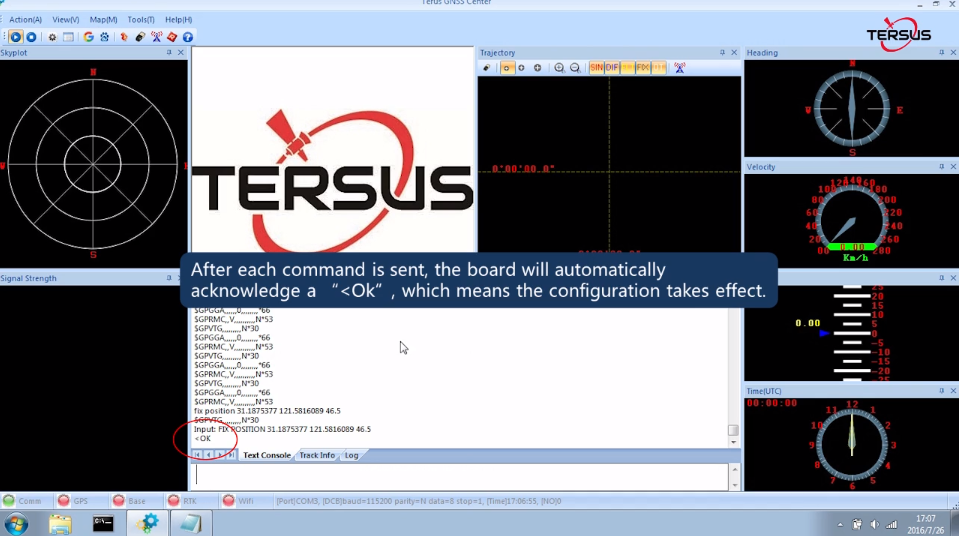Image resolution: width=959 pixels, height=536 pixels.
Task: Select the large point size button in Trajectory
Action: 537,68
